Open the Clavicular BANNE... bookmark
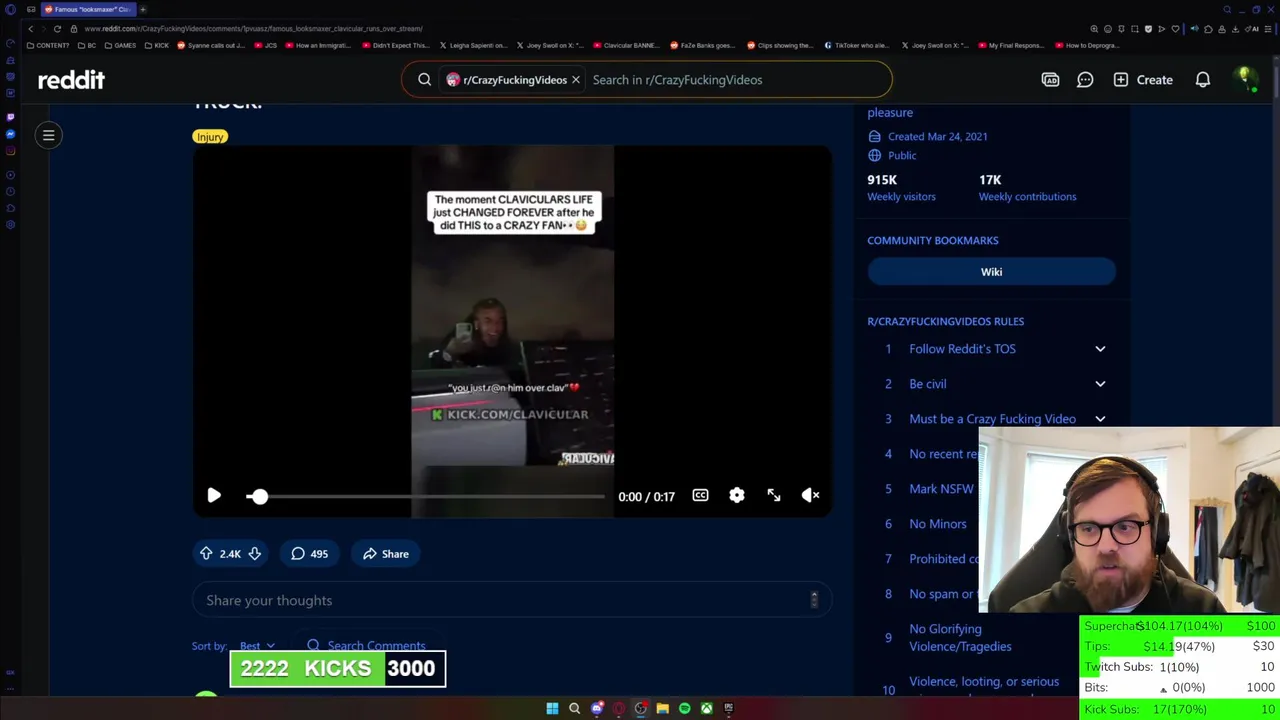Viewport: 1280px width, 720px height. (626, 45)
